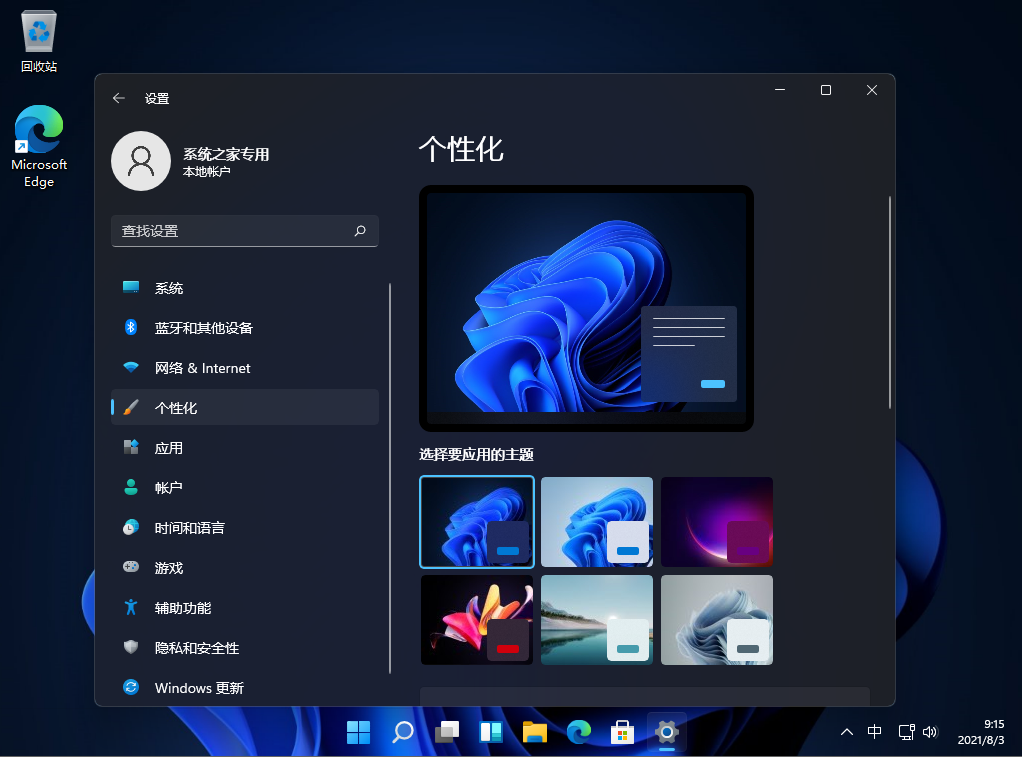Image resolution: width=1022 pixels, height=757 pixels.
Task: Open the Recycle Bin desktop icon
Action: pyautogui.click(x=39, y=42)
